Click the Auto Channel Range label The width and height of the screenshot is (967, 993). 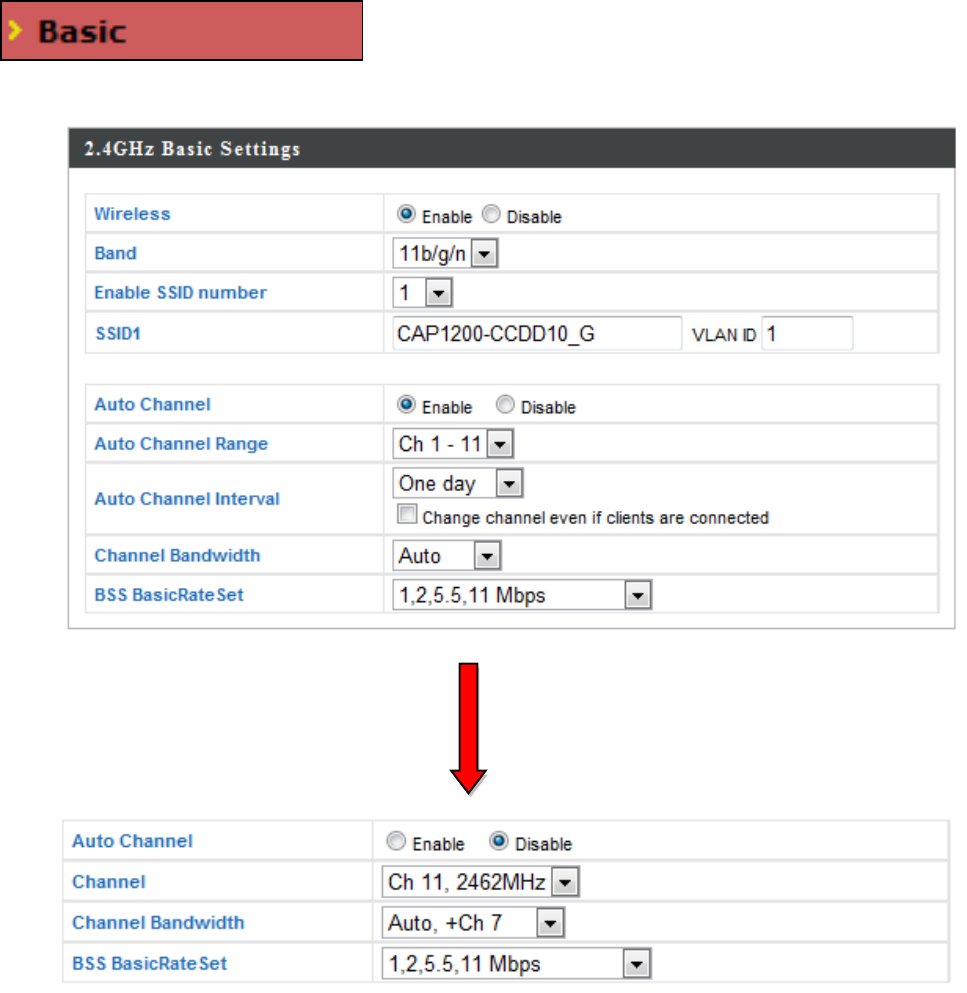click(181, 444)
